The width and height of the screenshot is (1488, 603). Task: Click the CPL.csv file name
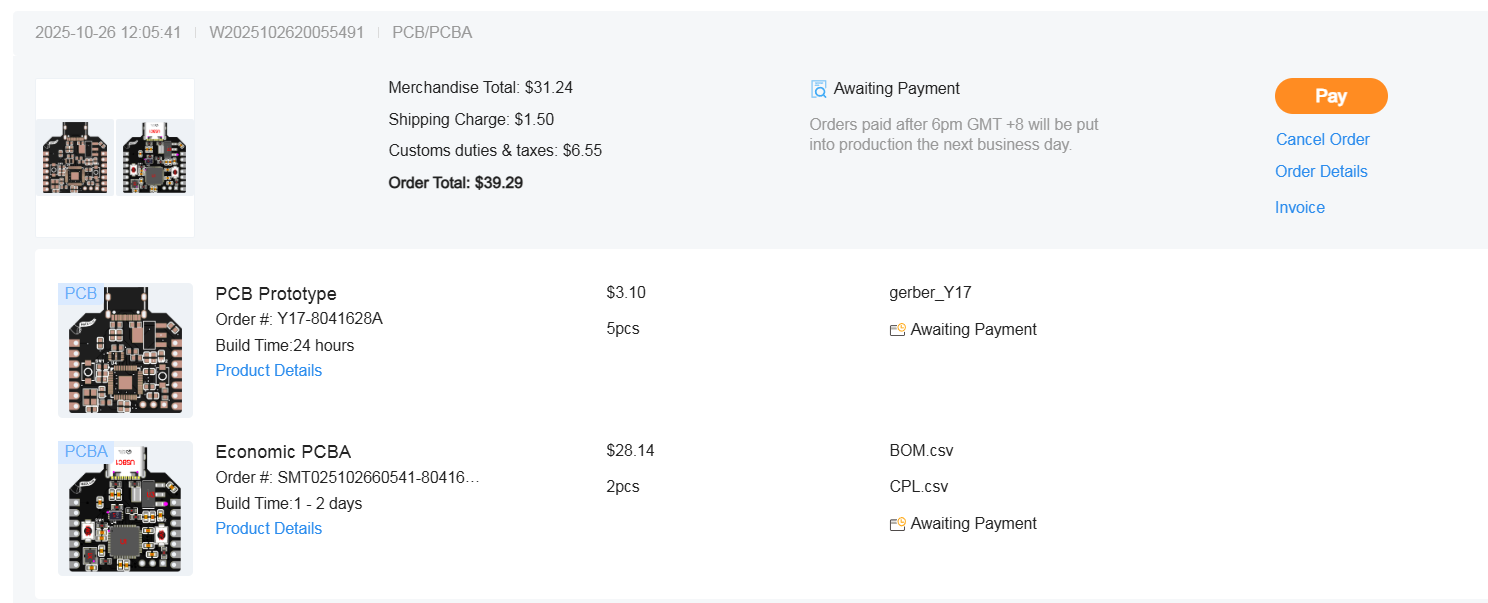pos(918,487)
